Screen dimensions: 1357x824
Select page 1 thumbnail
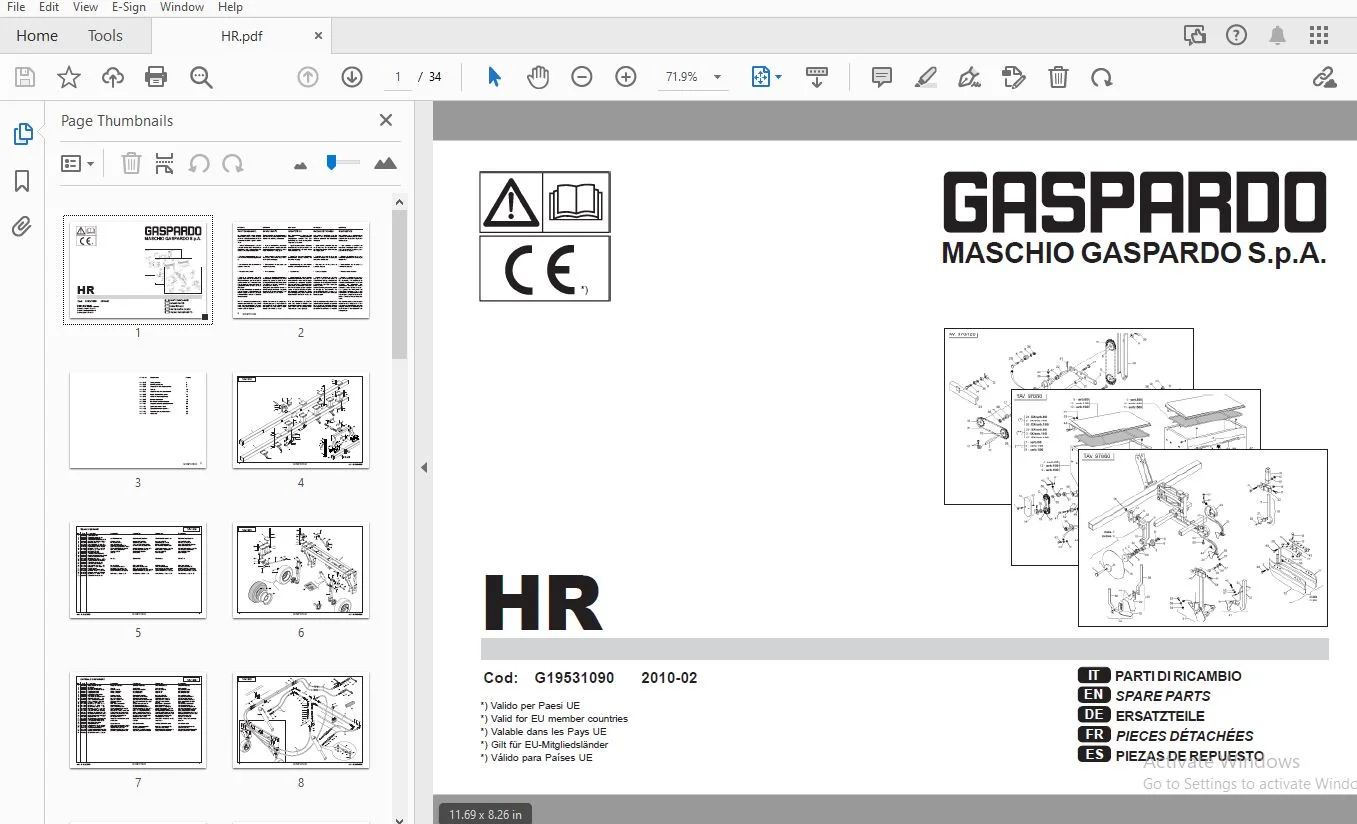pyautogui.click(x=138, y=270)
